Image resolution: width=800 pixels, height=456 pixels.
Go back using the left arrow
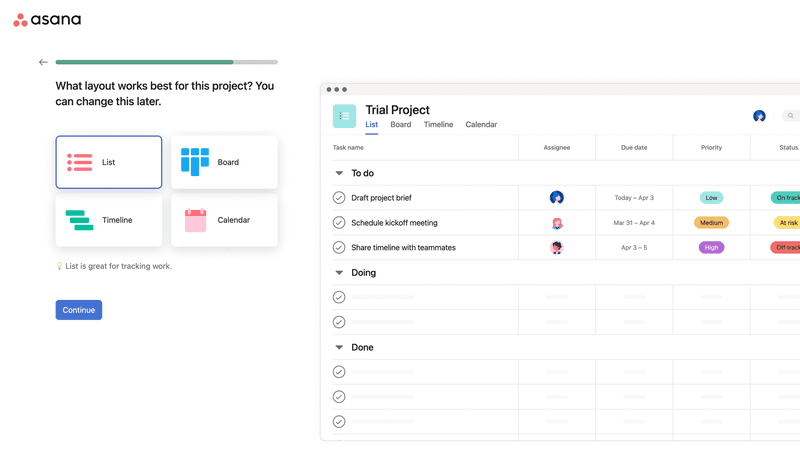(x=43, y=62)
